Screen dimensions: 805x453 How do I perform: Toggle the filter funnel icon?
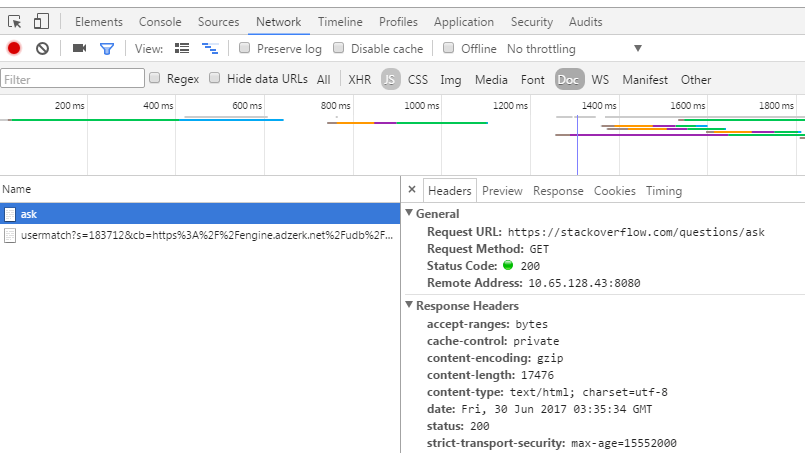click(107, 48)
